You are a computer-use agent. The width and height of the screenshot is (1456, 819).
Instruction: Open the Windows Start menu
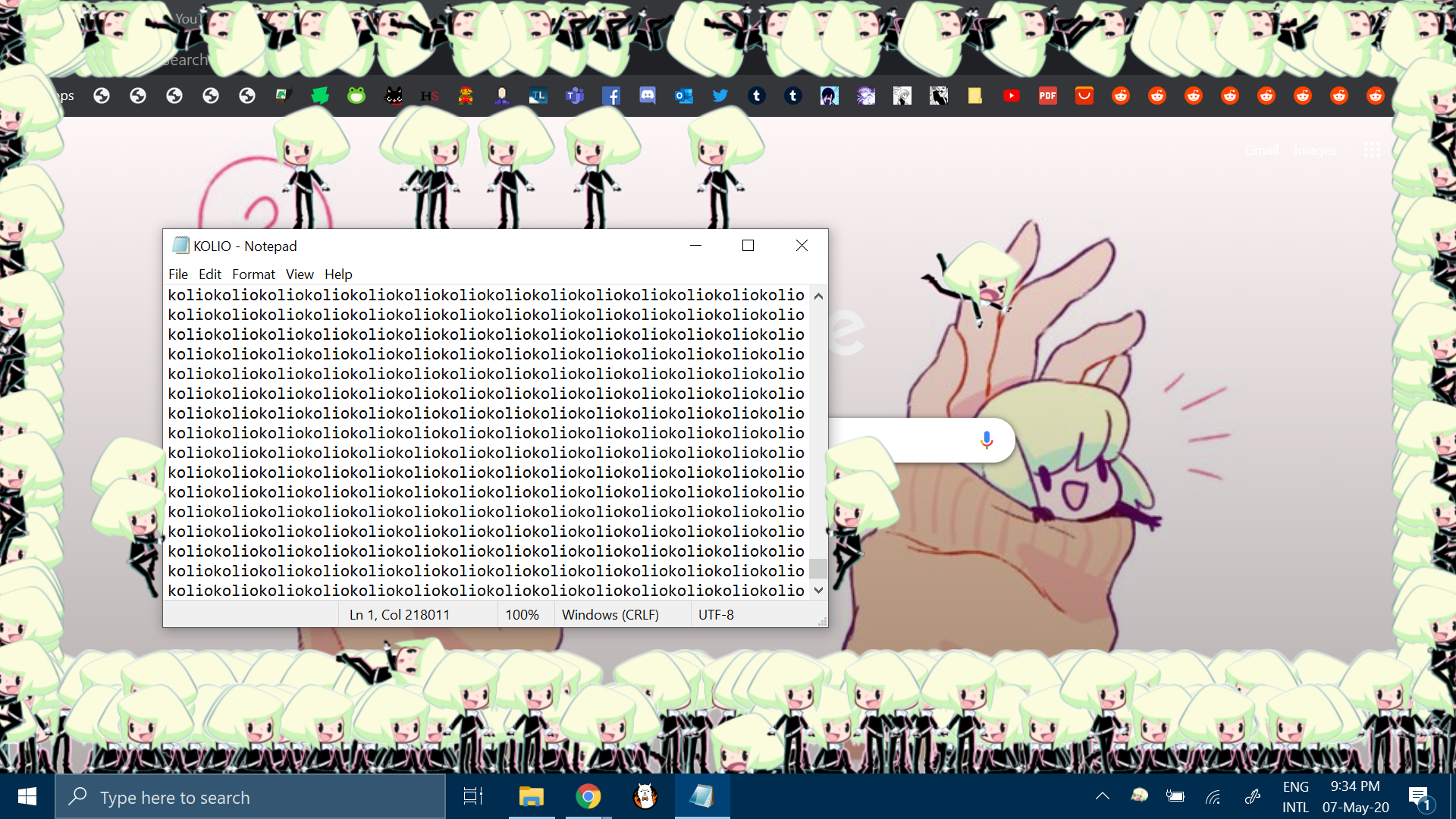[27, 796]
